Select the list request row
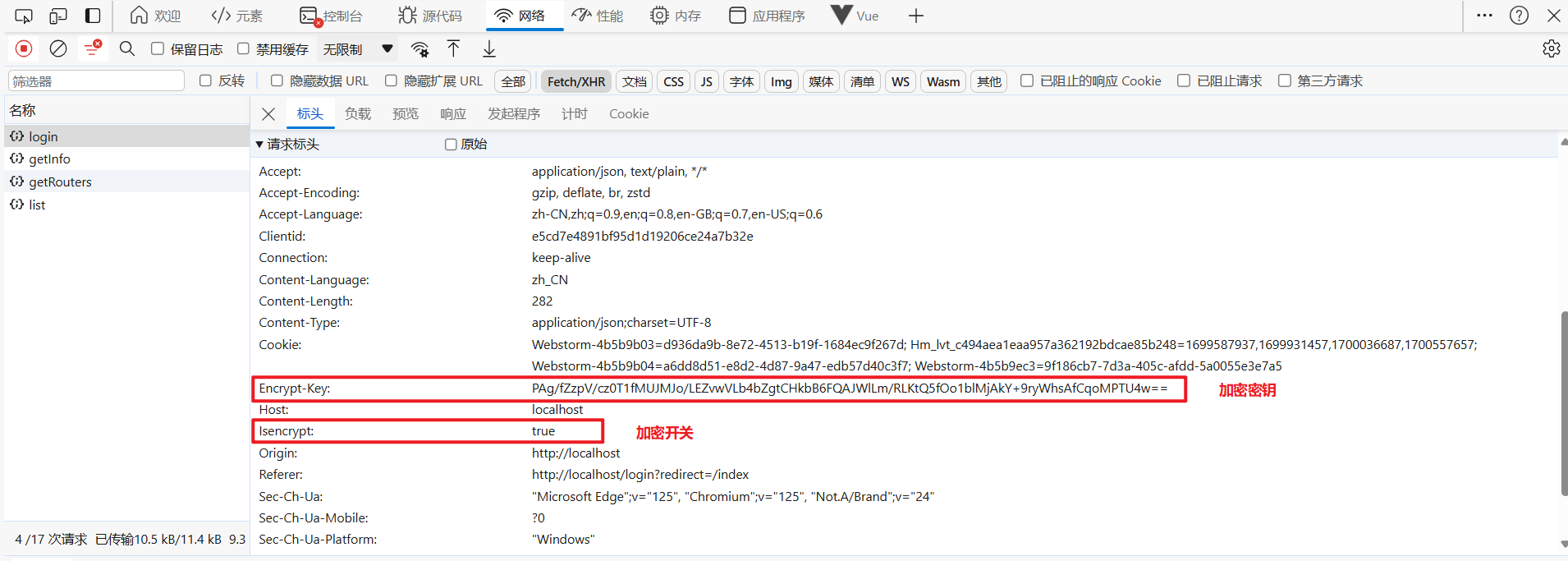The height and width of the screenshot is (561, 1568). click(127, 205)
